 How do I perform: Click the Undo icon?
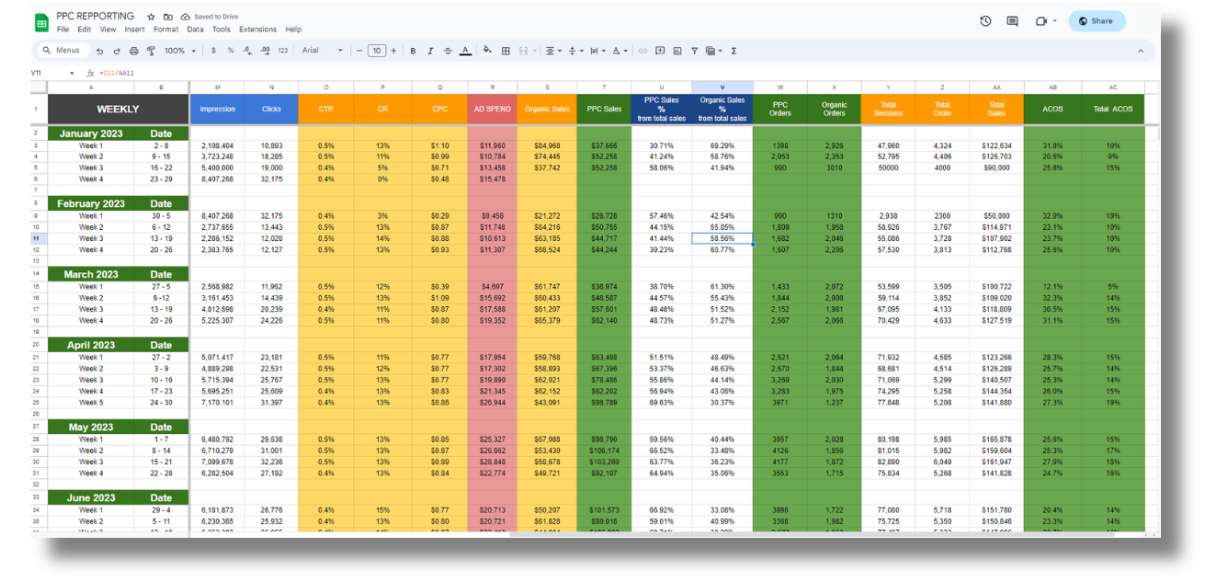click(99, 51)
